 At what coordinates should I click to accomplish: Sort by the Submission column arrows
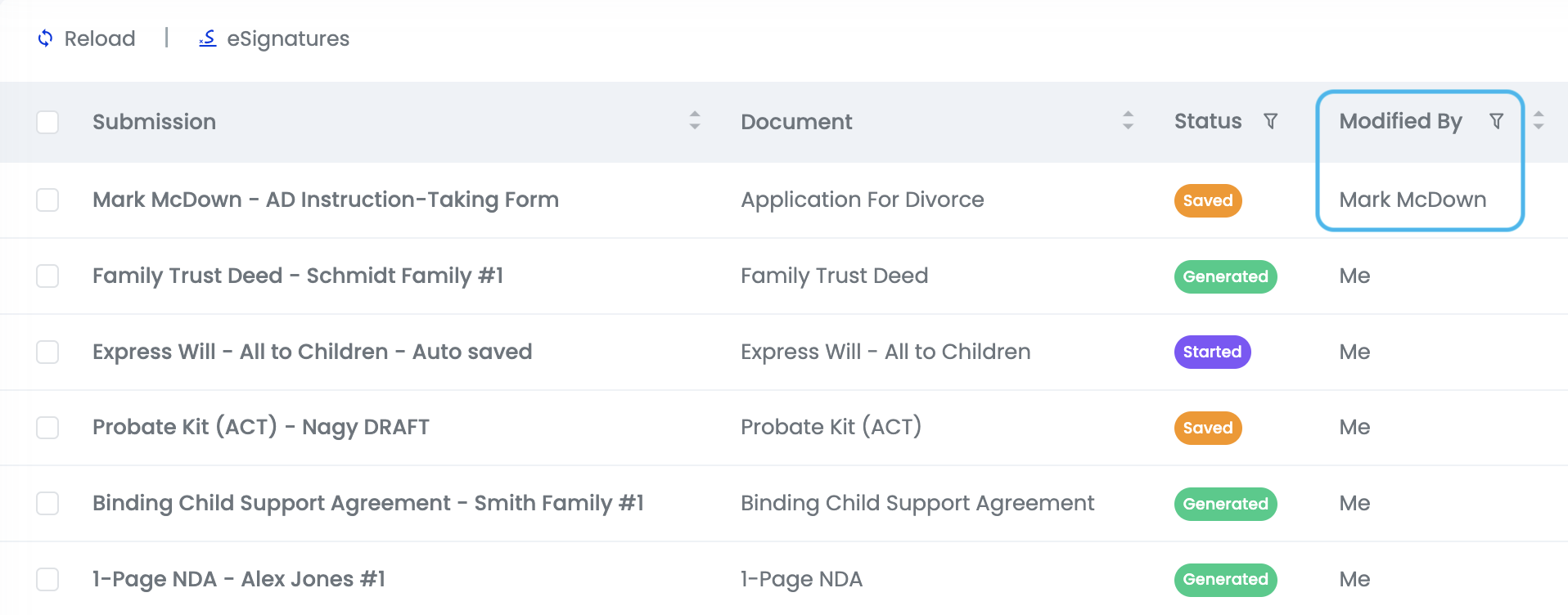(695, 121)
